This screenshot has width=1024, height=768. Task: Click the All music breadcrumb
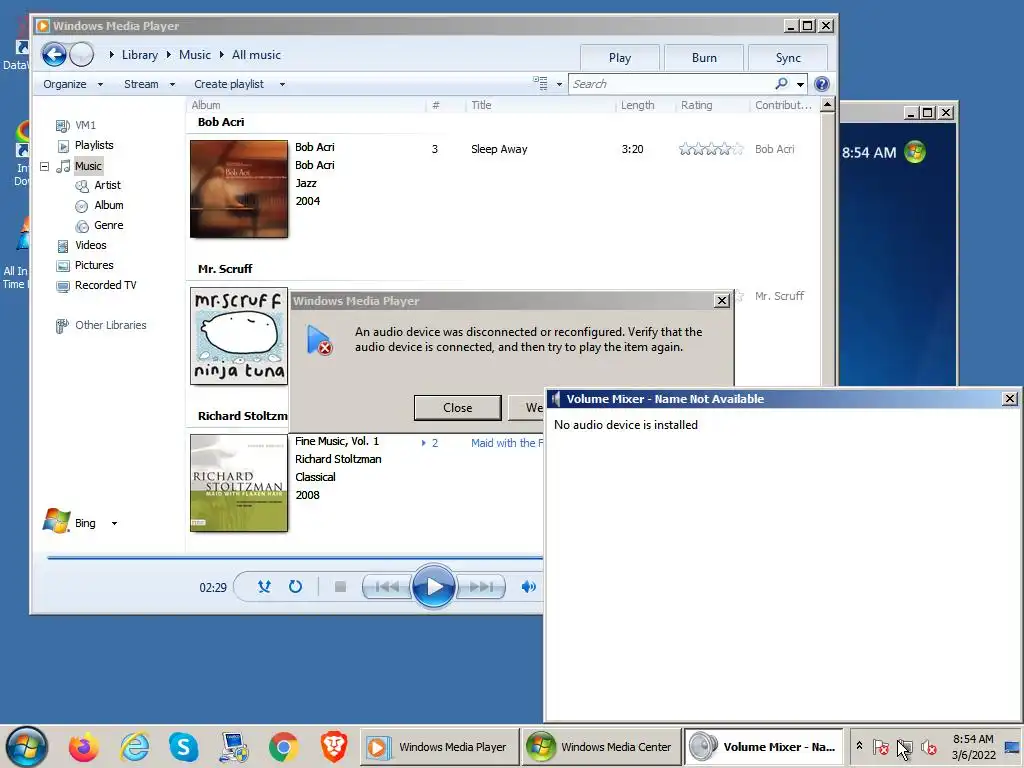pos(256,55)
